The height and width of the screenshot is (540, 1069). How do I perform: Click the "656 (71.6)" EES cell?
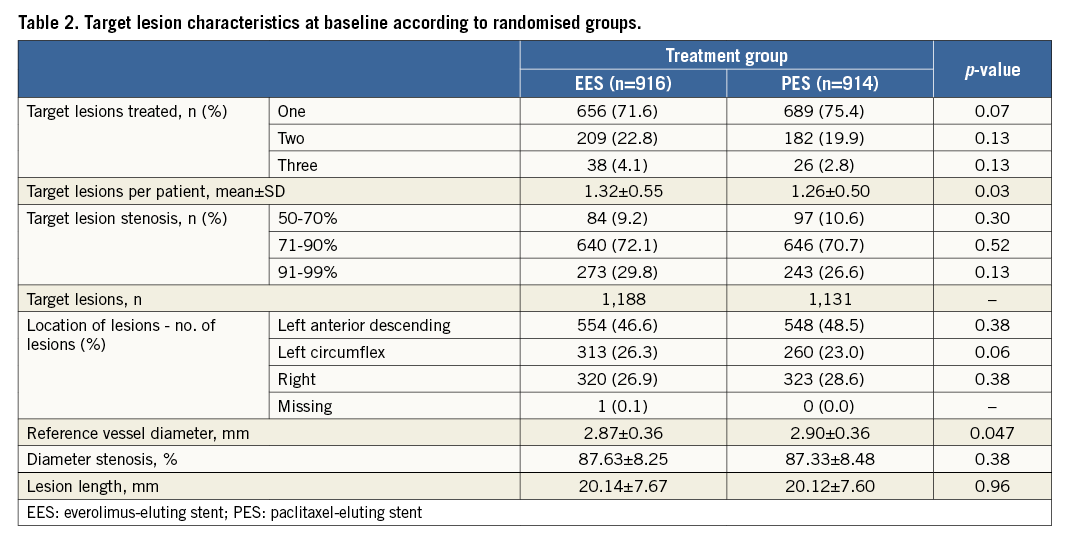click(623, 111)
